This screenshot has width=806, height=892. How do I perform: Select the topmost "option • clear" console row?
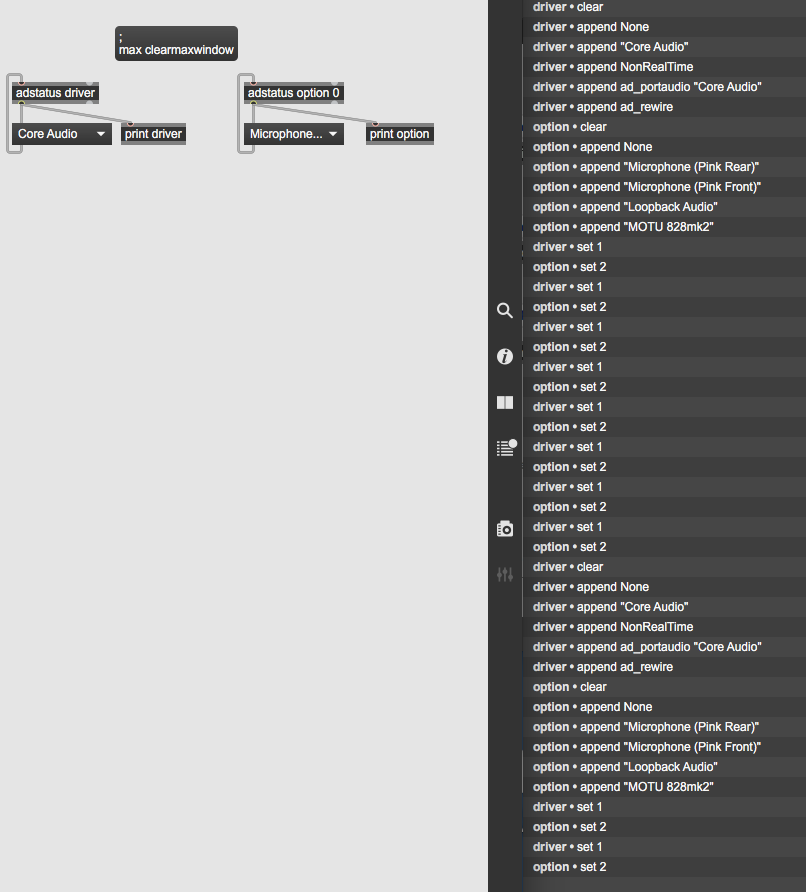click(x=664, y=127)
